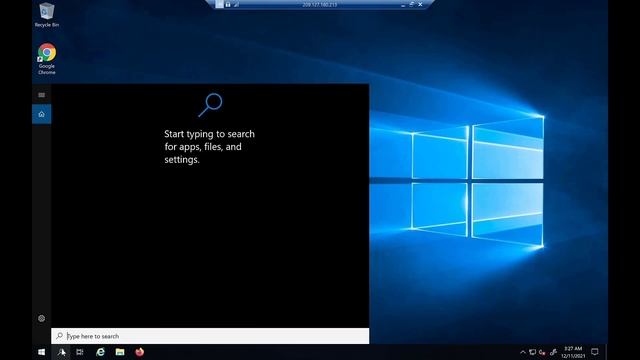Show hidden system tray icons
This screenshot has height=360, width=640.
(x=523, y=352)
